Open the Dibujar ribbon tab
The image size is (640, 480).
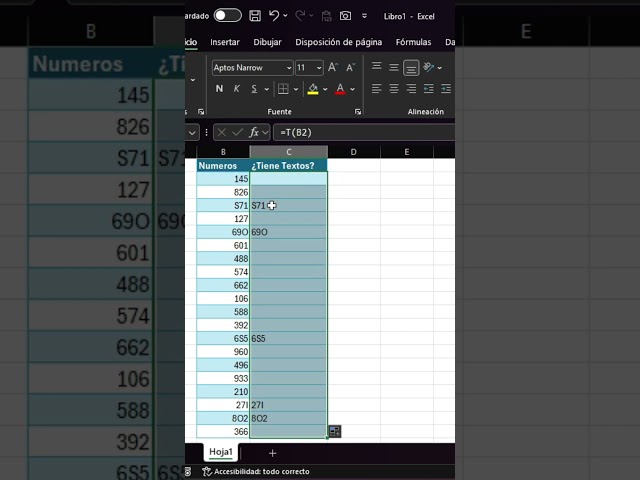click(267, 42)
